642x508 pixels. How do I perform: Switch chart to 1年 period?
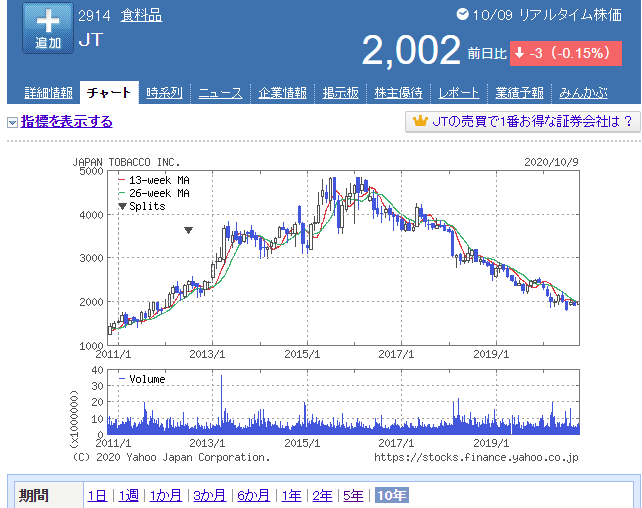pos(291,496)
